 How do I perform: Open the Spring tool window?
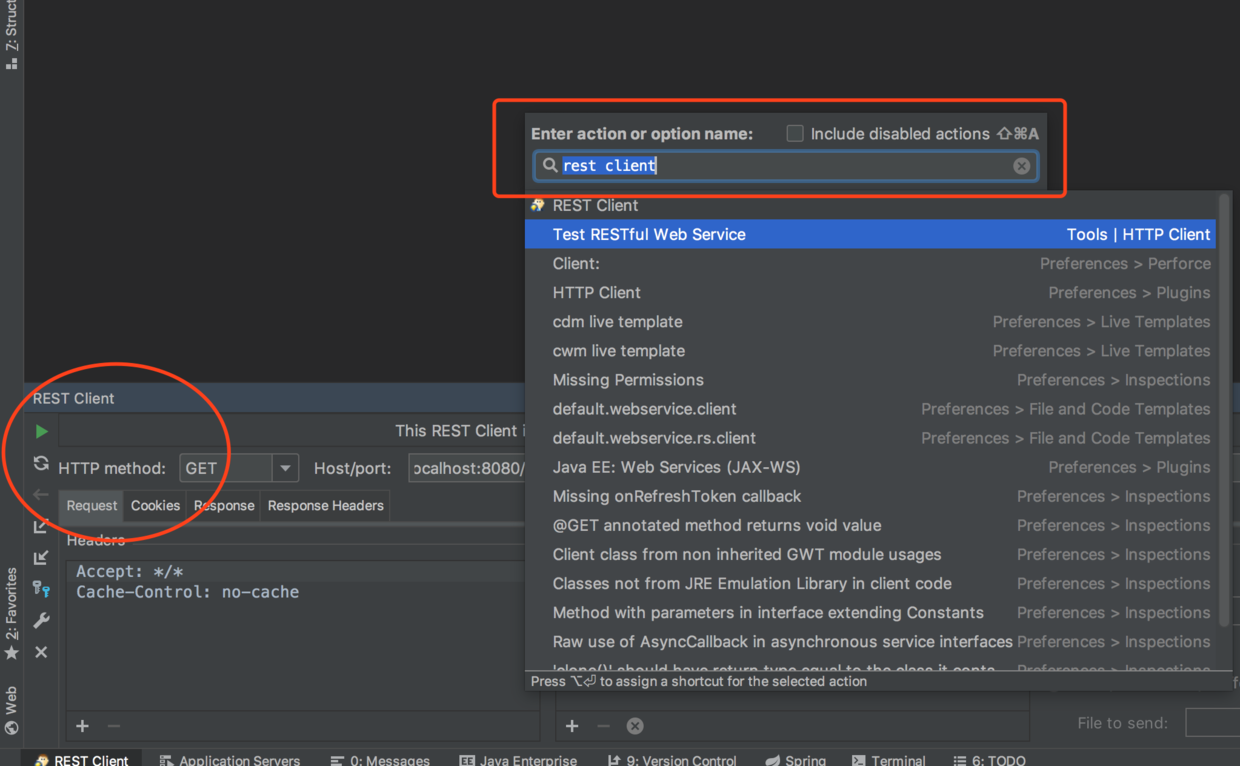[x=796, y=760]
